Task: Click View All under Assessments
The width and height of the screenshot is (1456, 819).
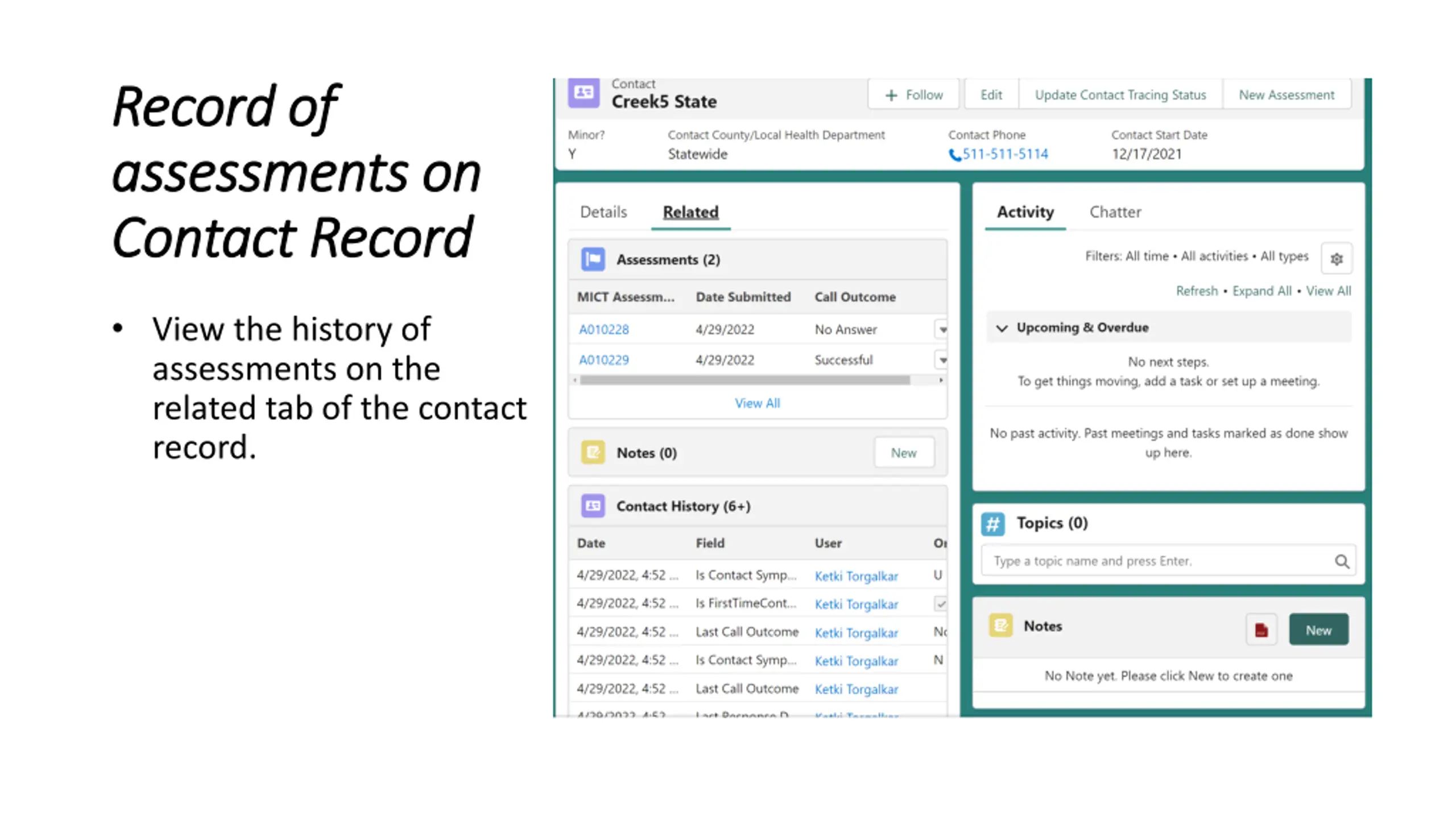Action: [757, 403]
